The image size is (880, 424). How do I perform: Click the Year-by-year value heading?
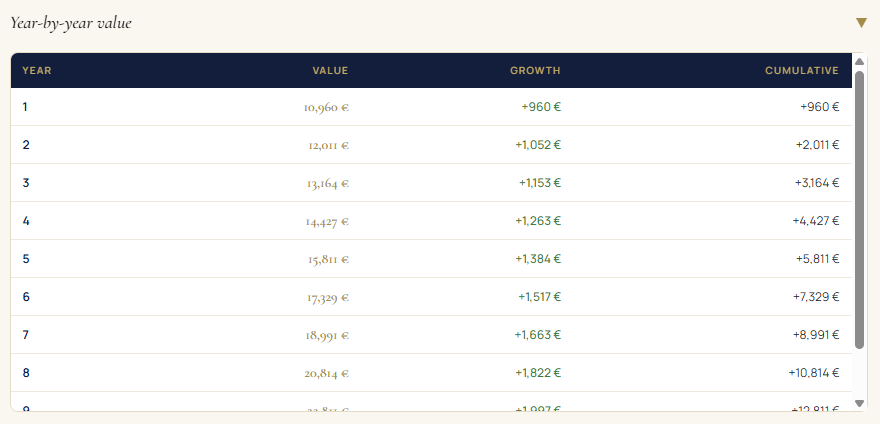pyautogui.click(x=71, y=23)
